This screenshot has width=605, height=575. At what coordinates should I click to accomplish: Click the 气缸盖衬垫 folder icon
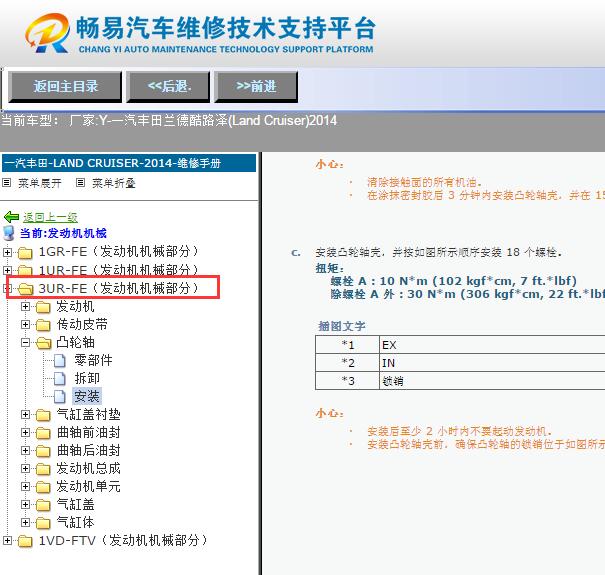click(x=43, y=415)
